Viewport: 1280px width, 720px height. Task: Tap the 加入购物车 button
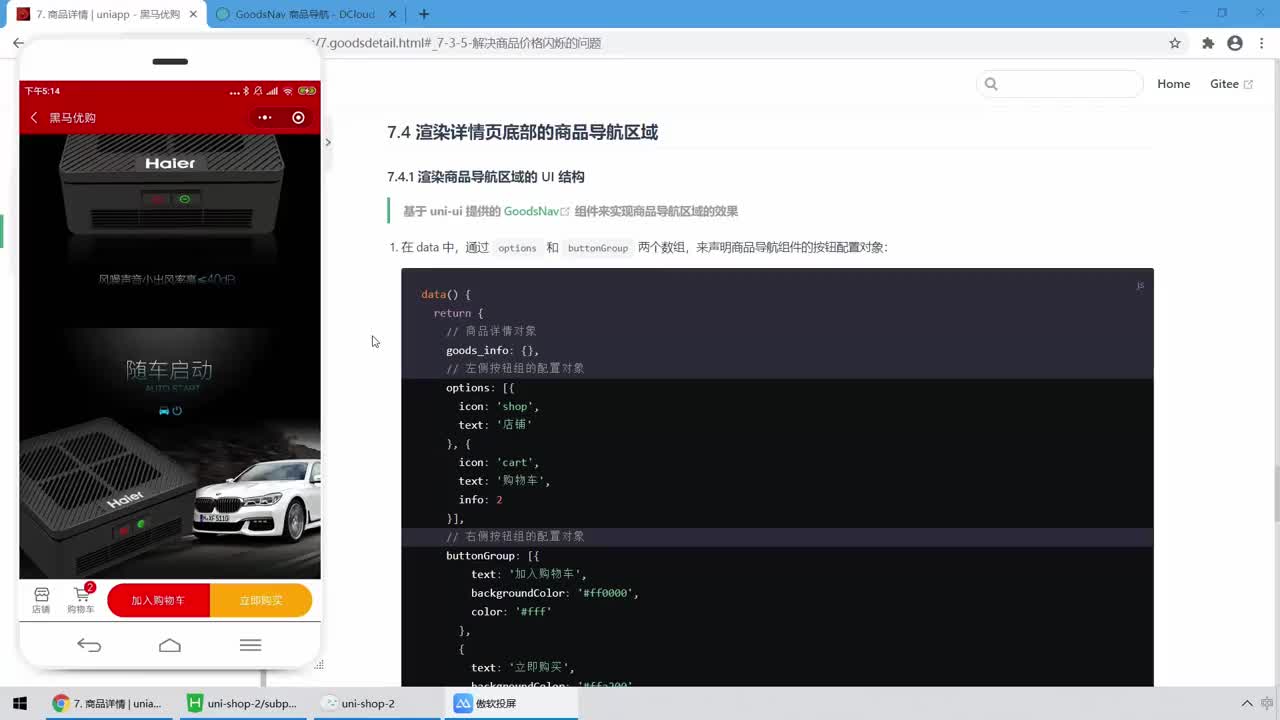click(158, 600)
